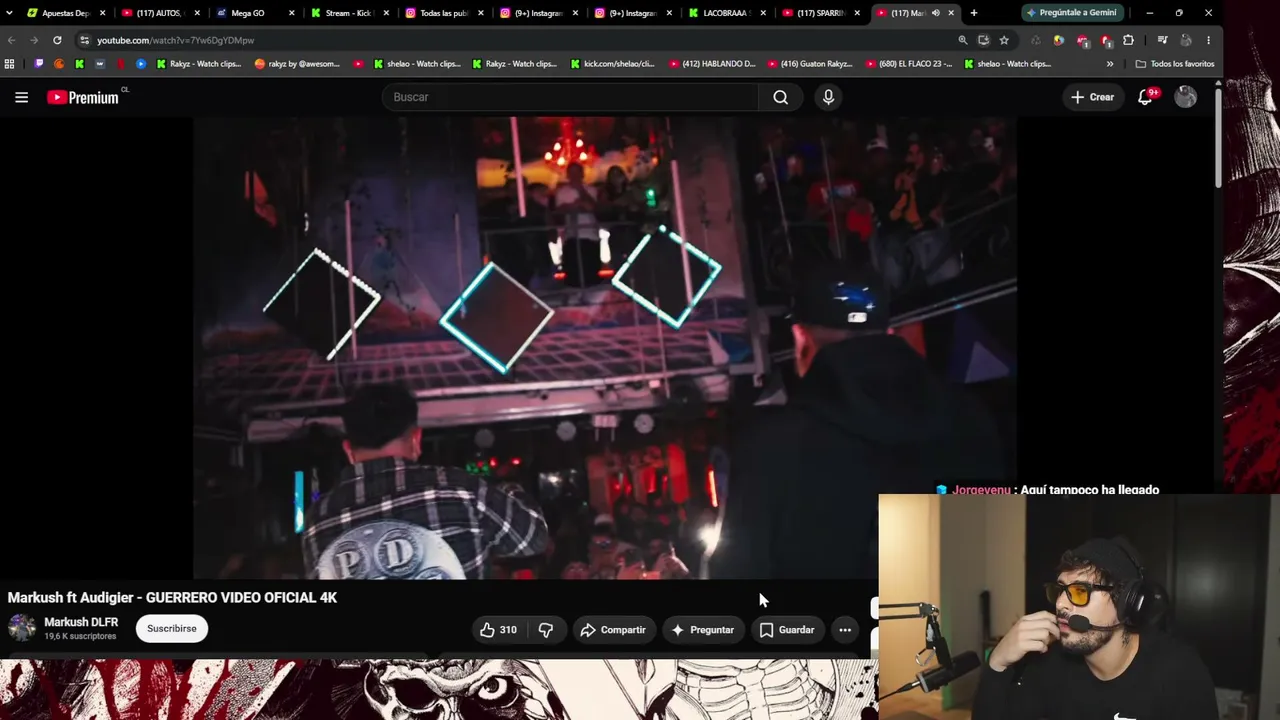Click the browser address bar URL
The height and width of the screenshot is (720, 1280).
pos(175,40)
